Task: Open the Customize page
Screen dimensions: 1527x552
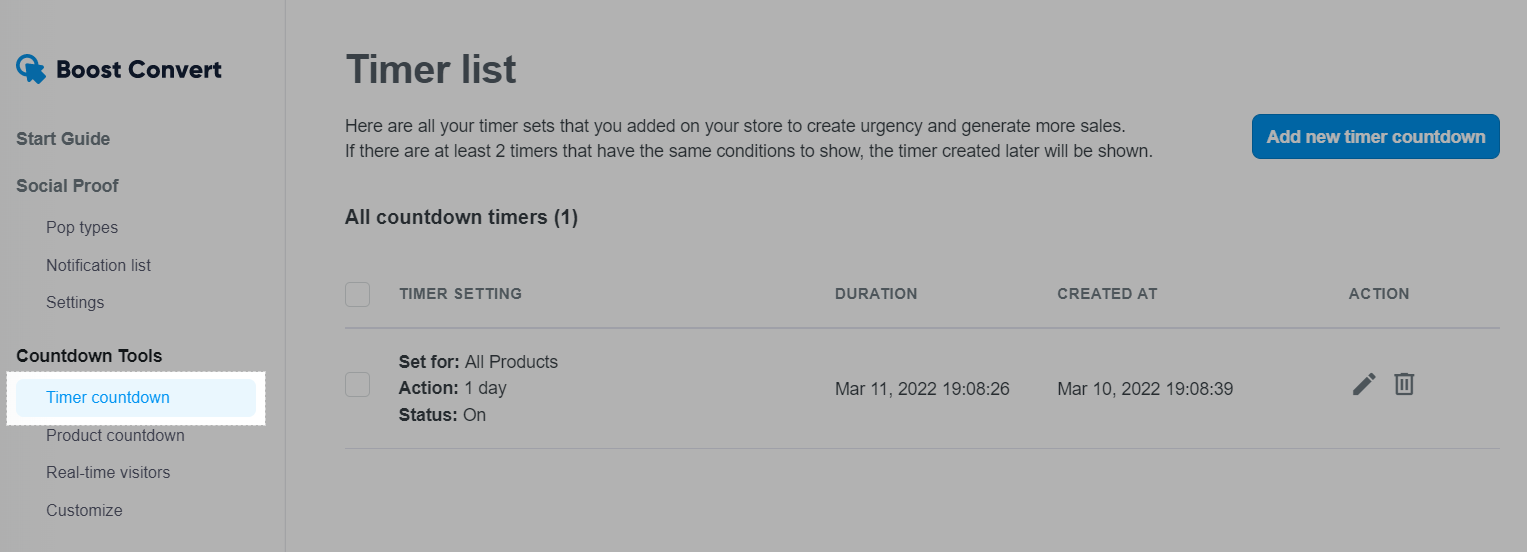Action: point(84,510)
